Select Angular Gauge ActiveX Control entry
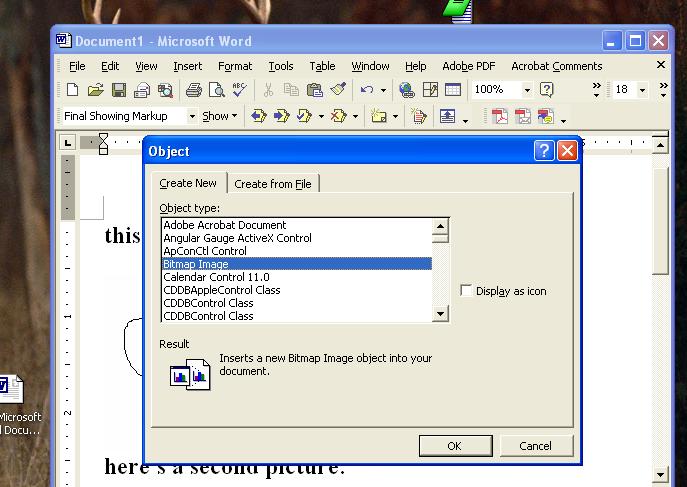The image size is (687, 487). 297,238
